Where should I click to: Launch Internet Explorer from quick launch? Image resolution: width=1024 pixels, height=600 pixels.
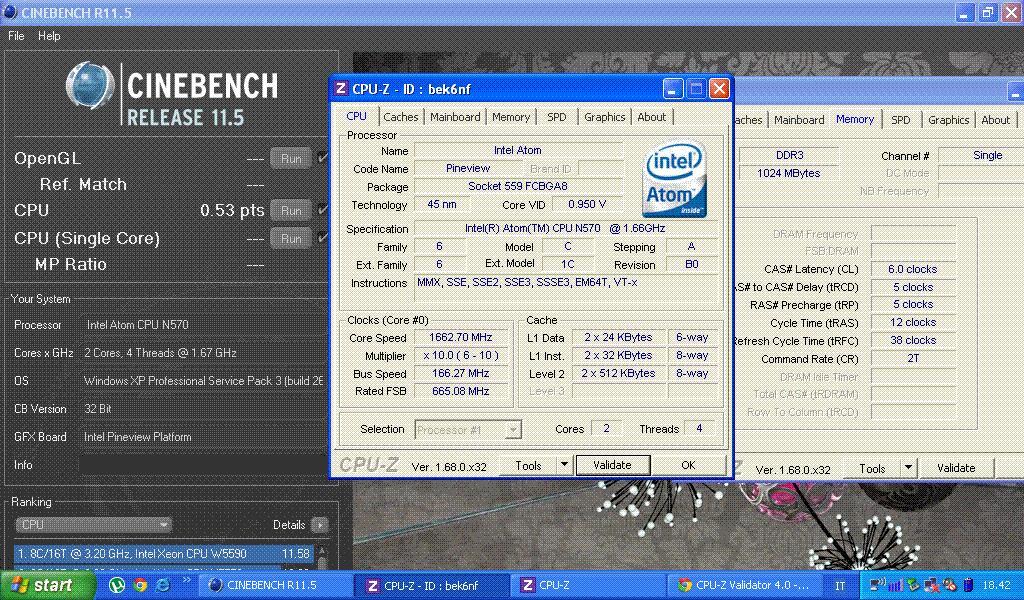tap(163, 585)
